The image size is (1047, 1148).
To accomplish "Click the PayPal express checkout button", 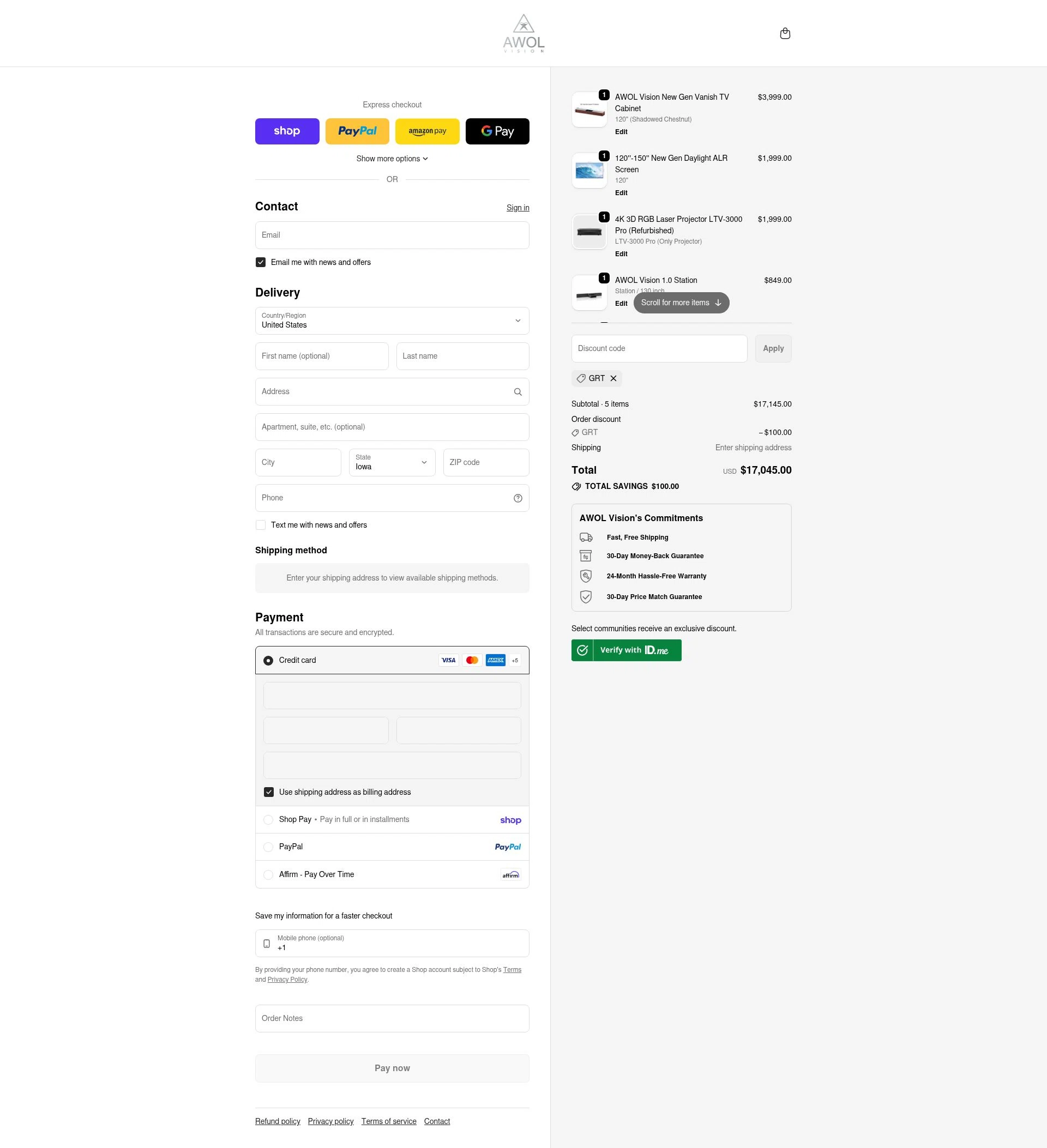I will (357, 131).
